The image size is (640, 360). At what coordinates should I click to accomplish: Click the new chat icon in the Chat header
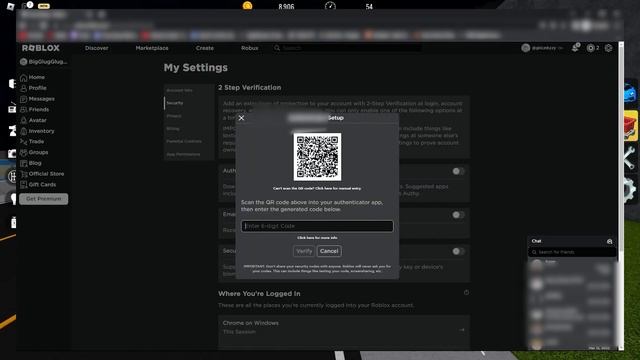609,242
